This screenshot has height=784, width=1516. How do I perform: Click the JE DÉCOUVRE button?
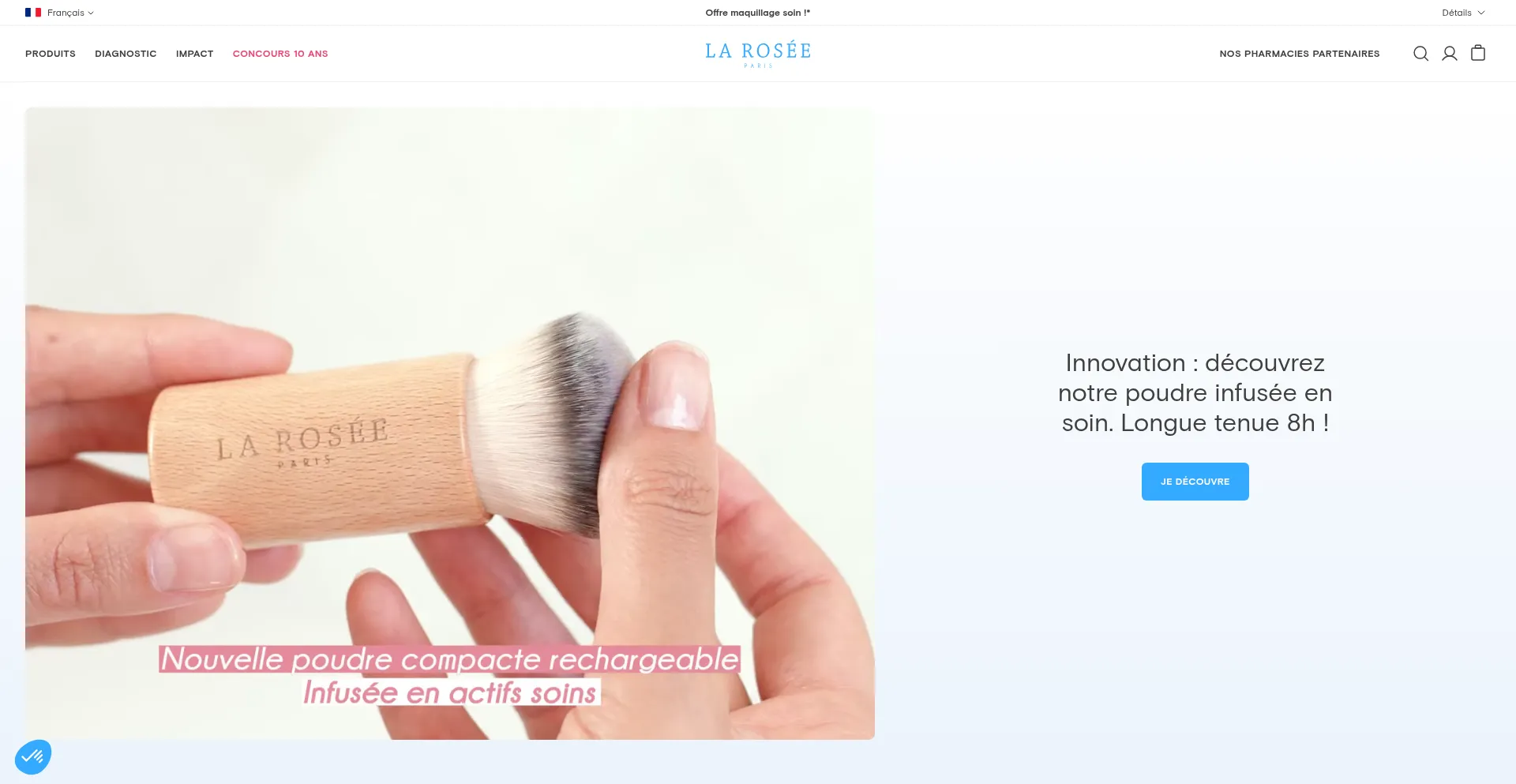tap(1195, 482)
